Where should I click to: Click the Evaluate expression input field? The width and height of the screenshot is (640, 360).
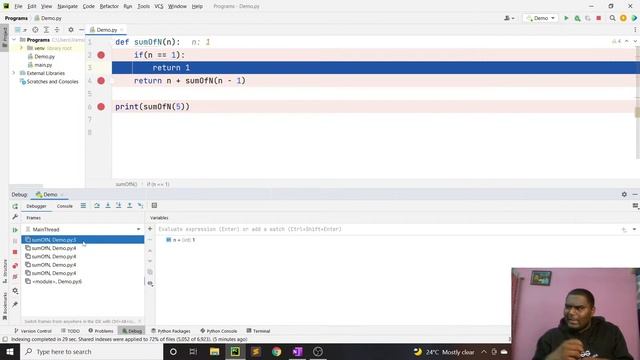[x=388, y=229]
